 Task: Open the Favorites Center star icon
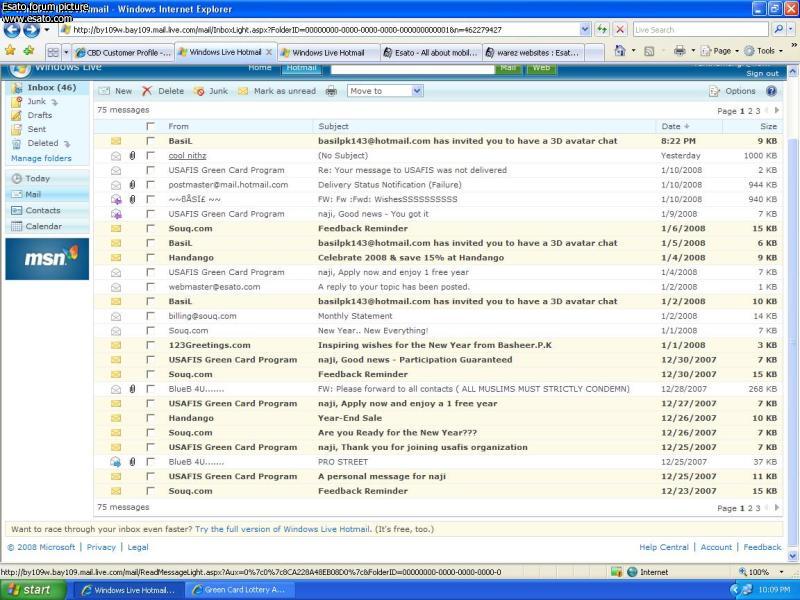click(x=10, y=51)
